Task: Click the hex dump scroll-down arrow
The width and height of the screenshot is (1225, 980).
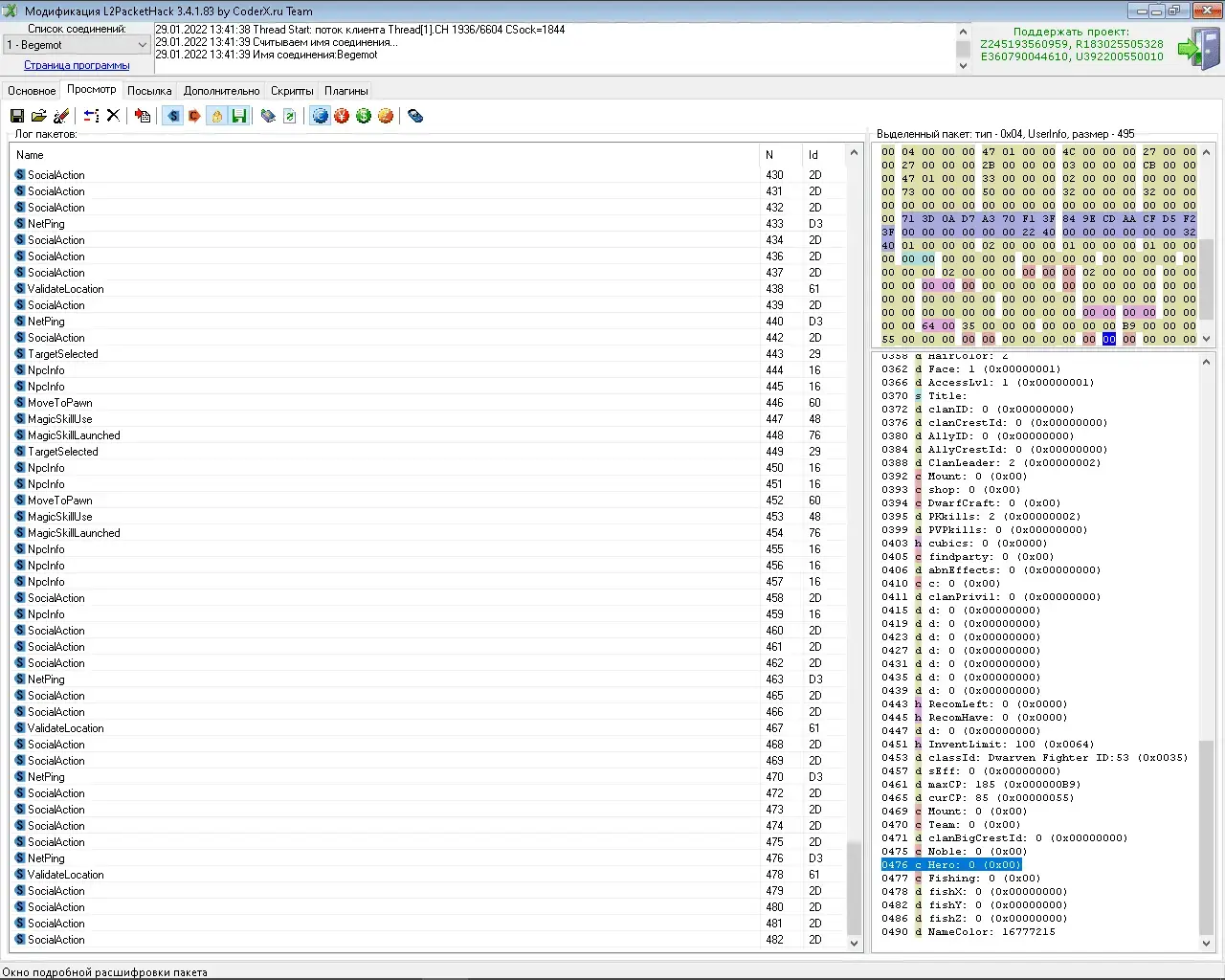Action: (x=1207, y=339)
